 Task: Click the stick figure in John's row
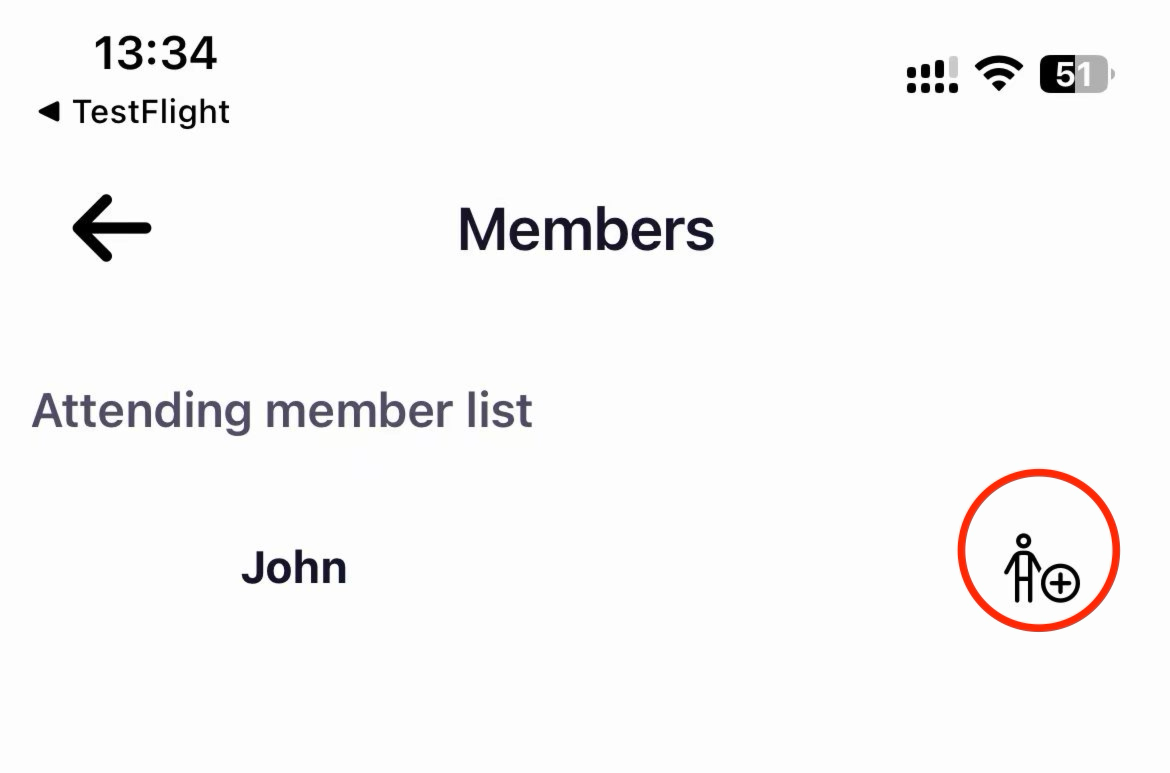pyautogui.click(x=1022, y=568)
